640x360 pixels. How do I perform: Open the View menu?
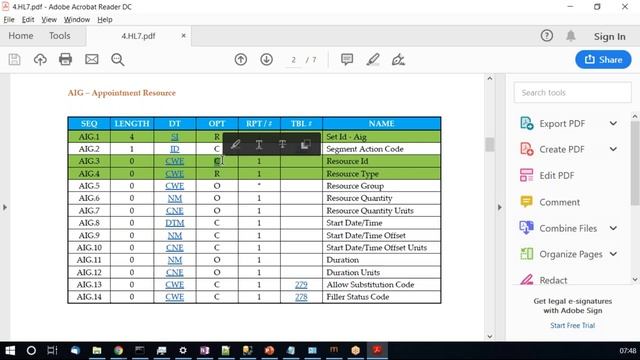49,20
